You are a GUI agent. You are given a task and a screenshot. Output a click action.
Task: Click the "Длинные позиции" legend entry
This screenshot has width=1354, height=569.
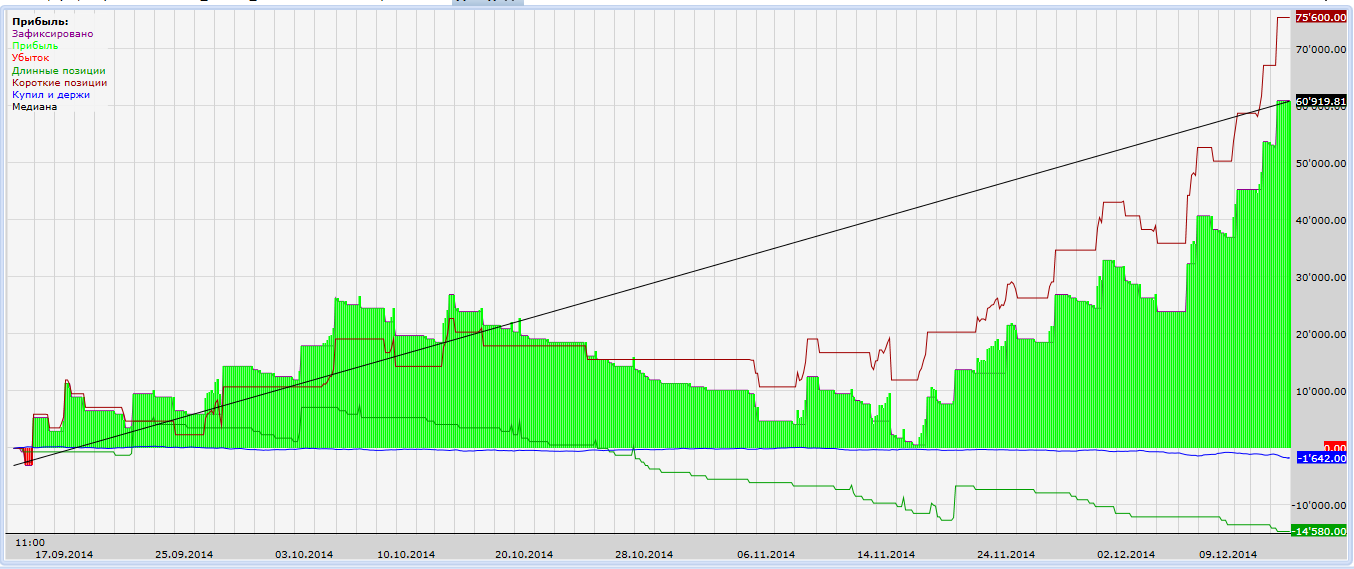point(59,70)
